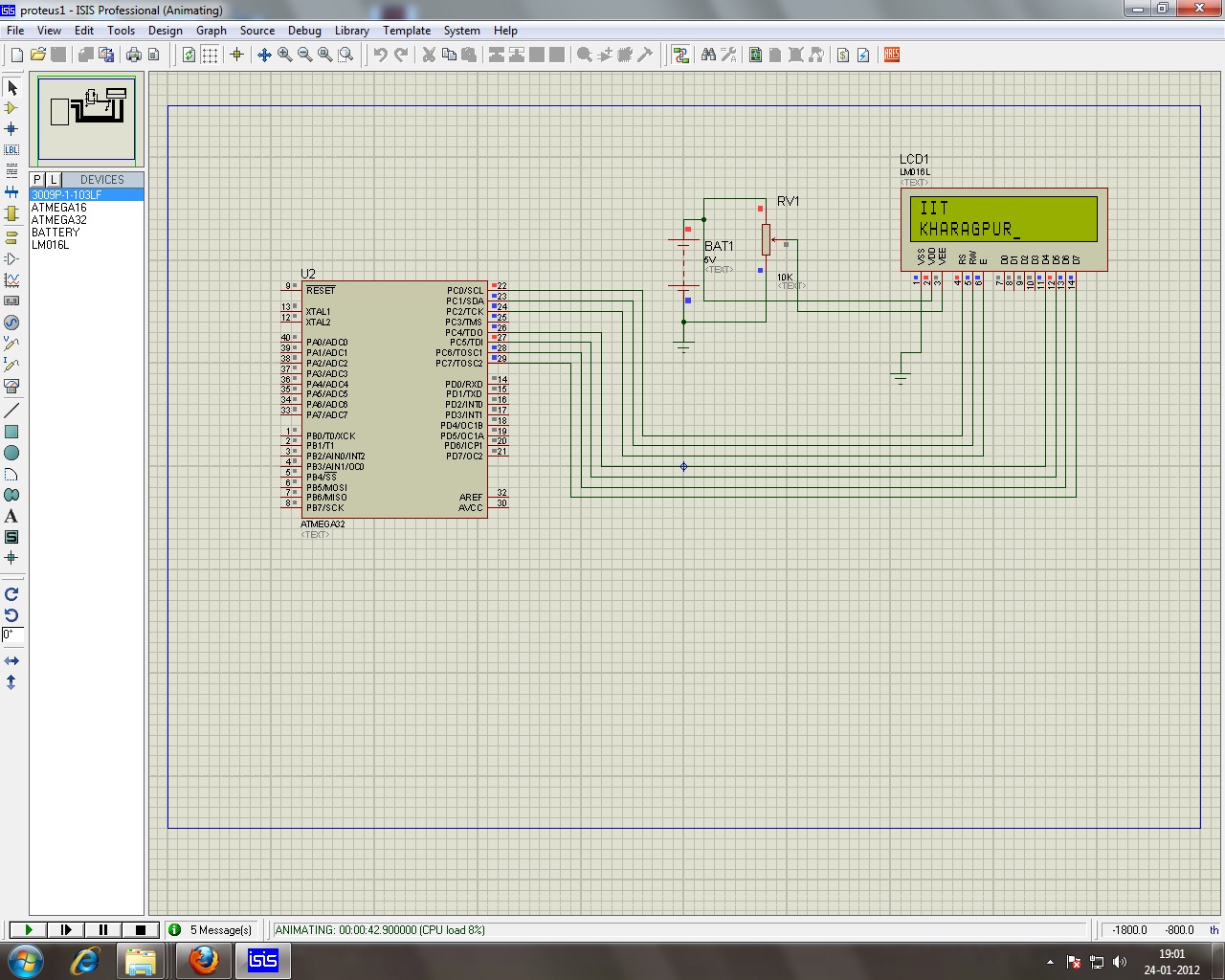Open the rotation angle combo box
Viewport: 1225px width, 980px height.
click(x=11, y=635)
